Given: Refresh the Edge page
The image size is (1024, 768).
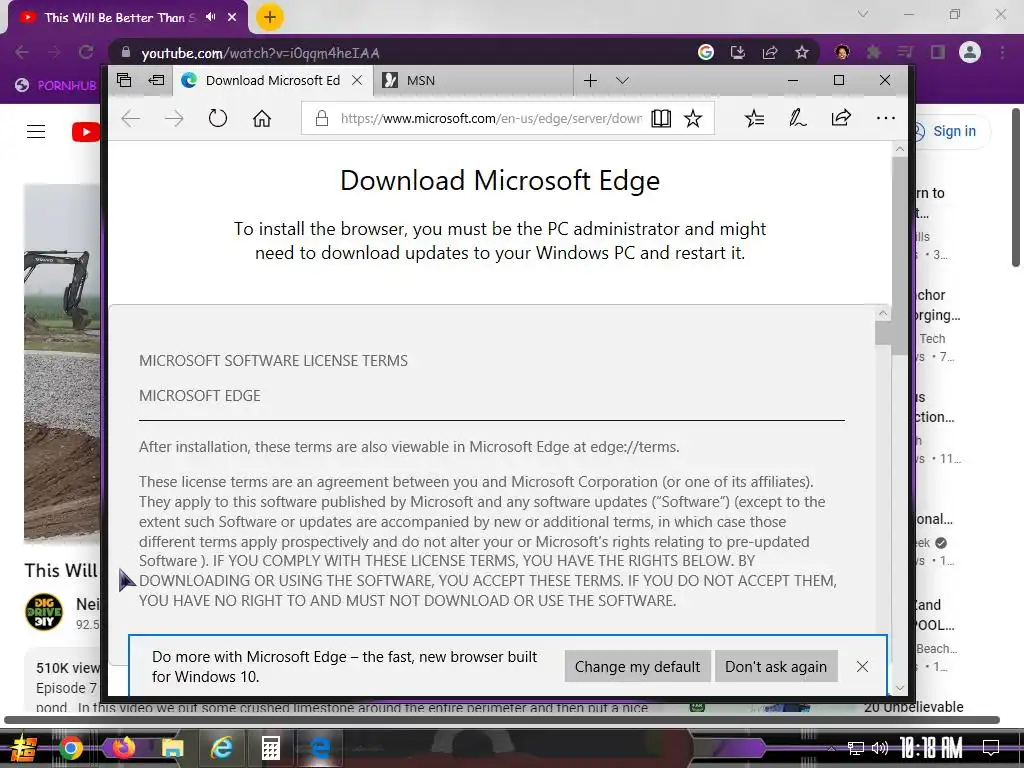Looking at the screenshot, I should [217, 118].
